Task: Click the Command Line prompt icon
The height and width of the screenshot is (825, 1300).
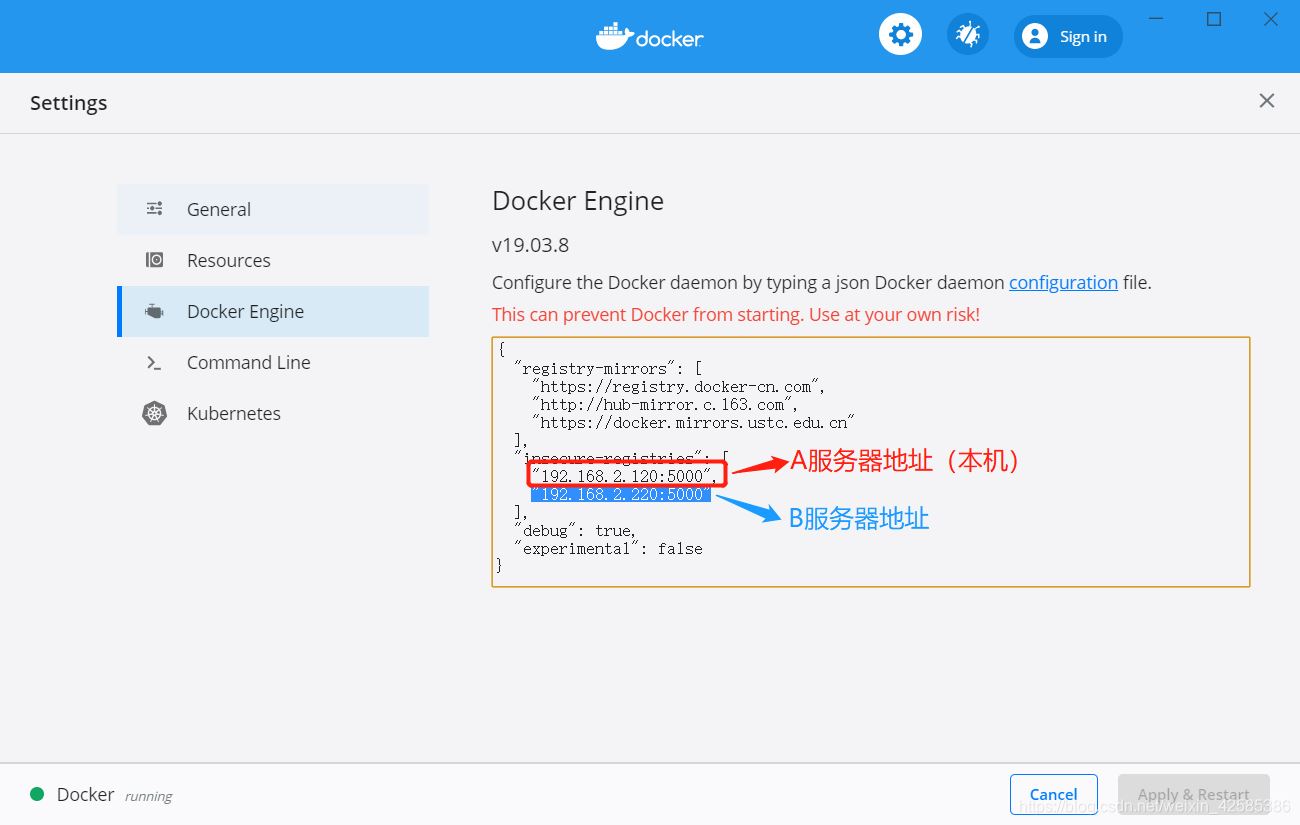Action: (155, 362)
